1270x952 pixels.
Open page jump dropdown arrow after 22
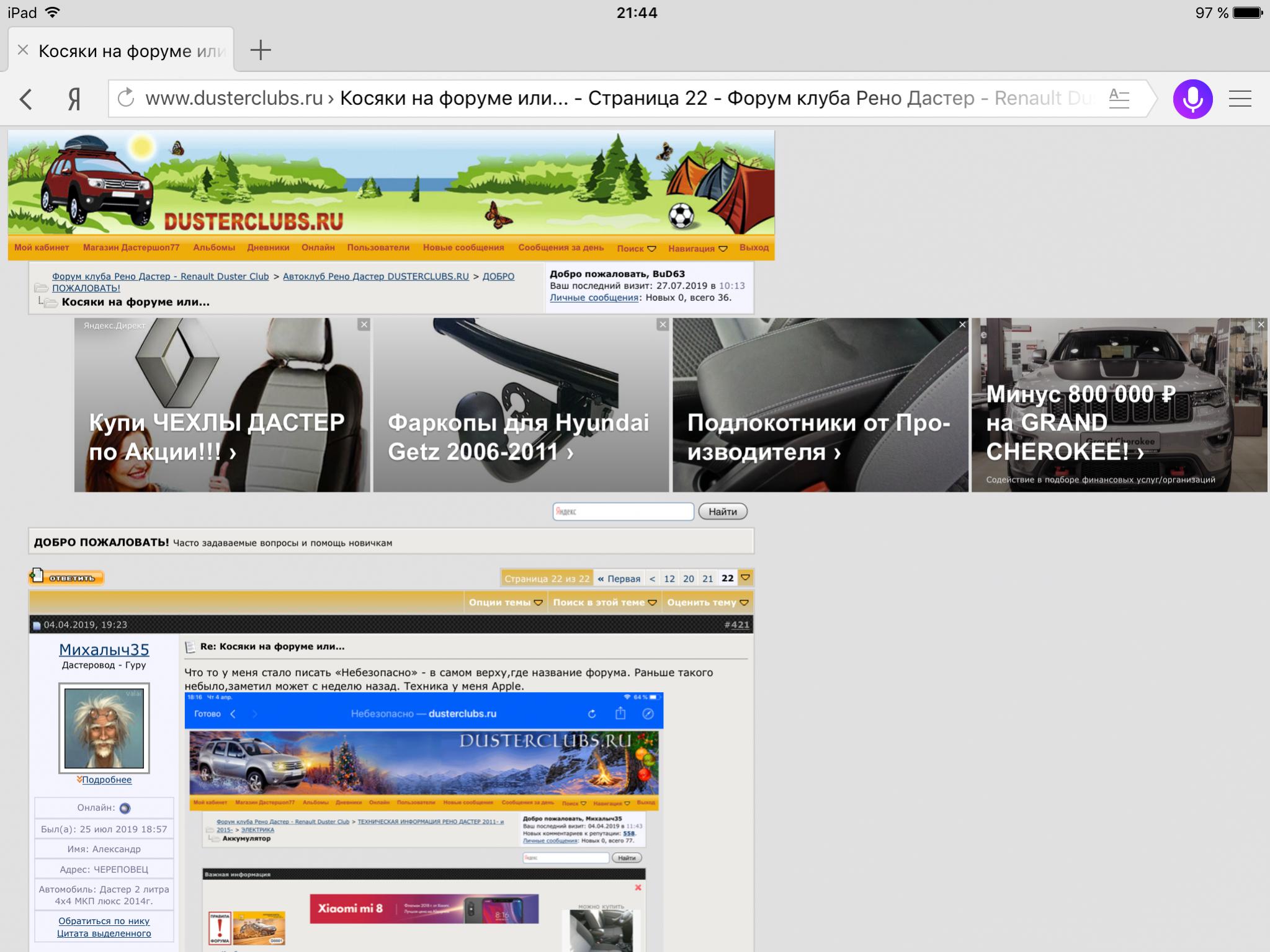pos(746,578)
